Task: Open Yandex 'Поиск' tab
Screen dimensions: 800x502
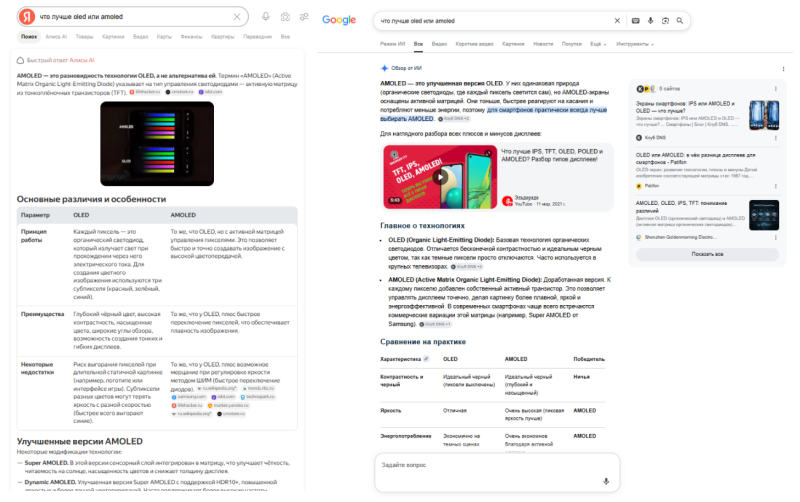Action: coord(29,37)
